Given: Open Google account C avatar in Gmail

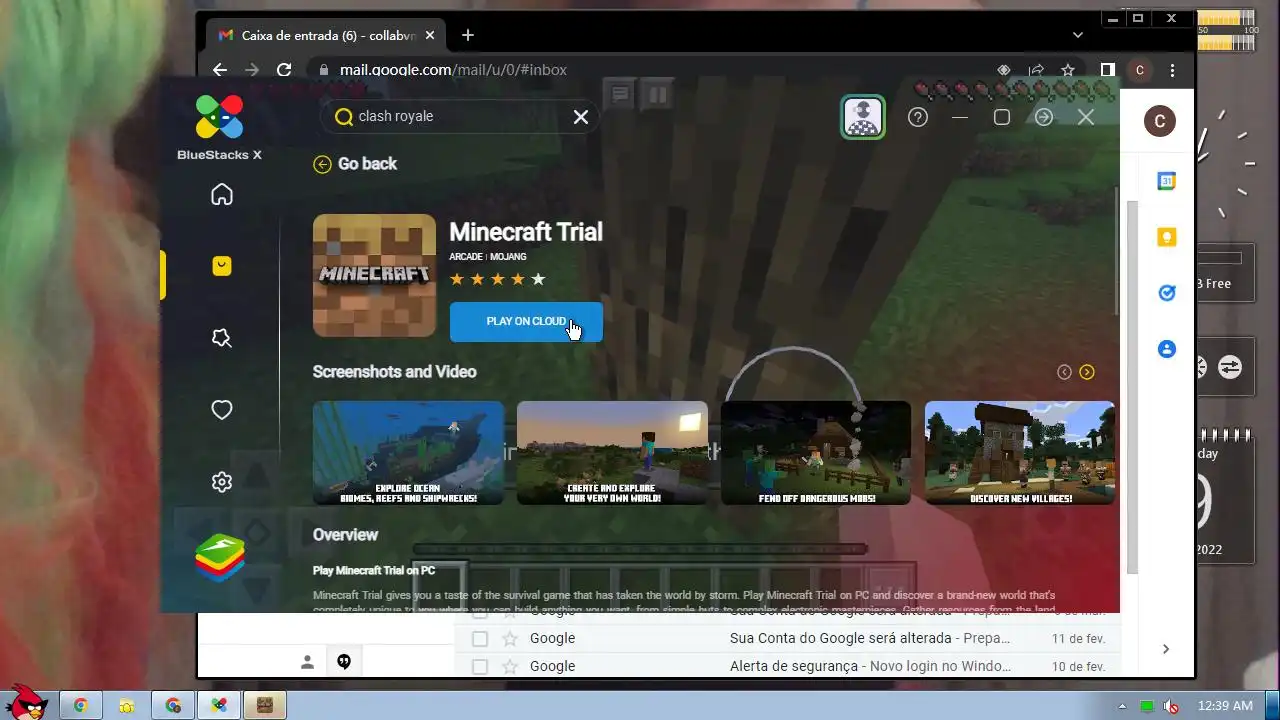Looking at the screenshot, I should tap(1159, 122).
